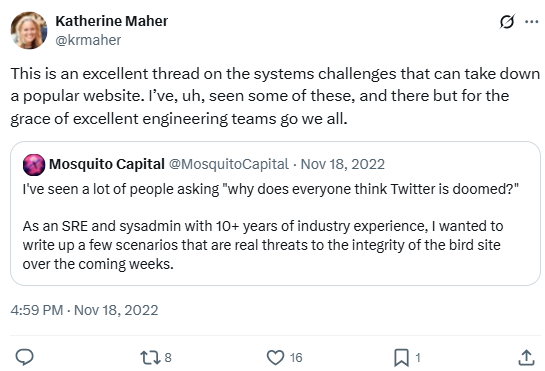The height and width of the screenshot is (371, 545).
Task: Open the three-dot more options menu
Action: (x=531, y=22)
